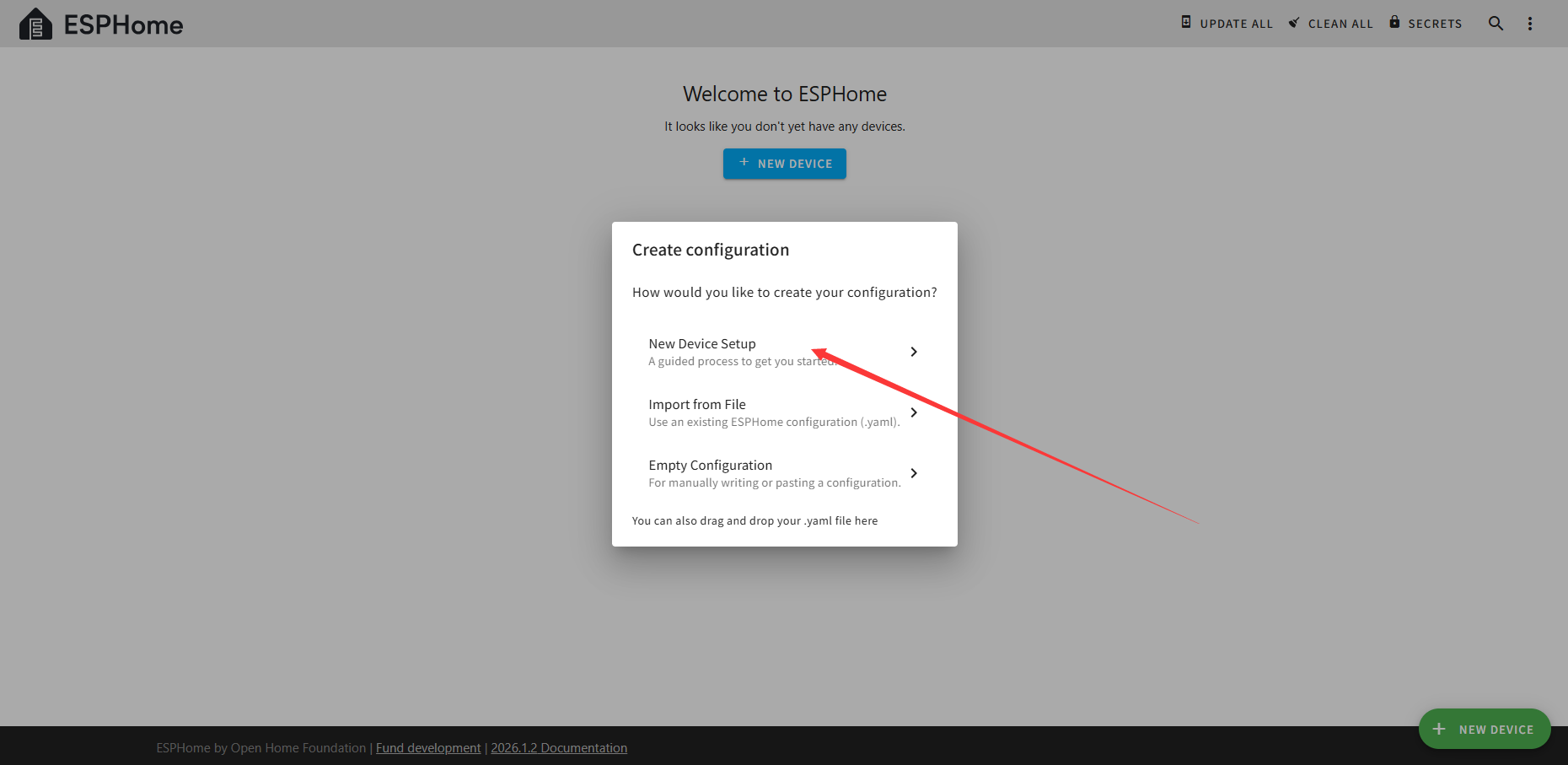
Task: Click the Update All device icon
Action: click(1186, 23)
